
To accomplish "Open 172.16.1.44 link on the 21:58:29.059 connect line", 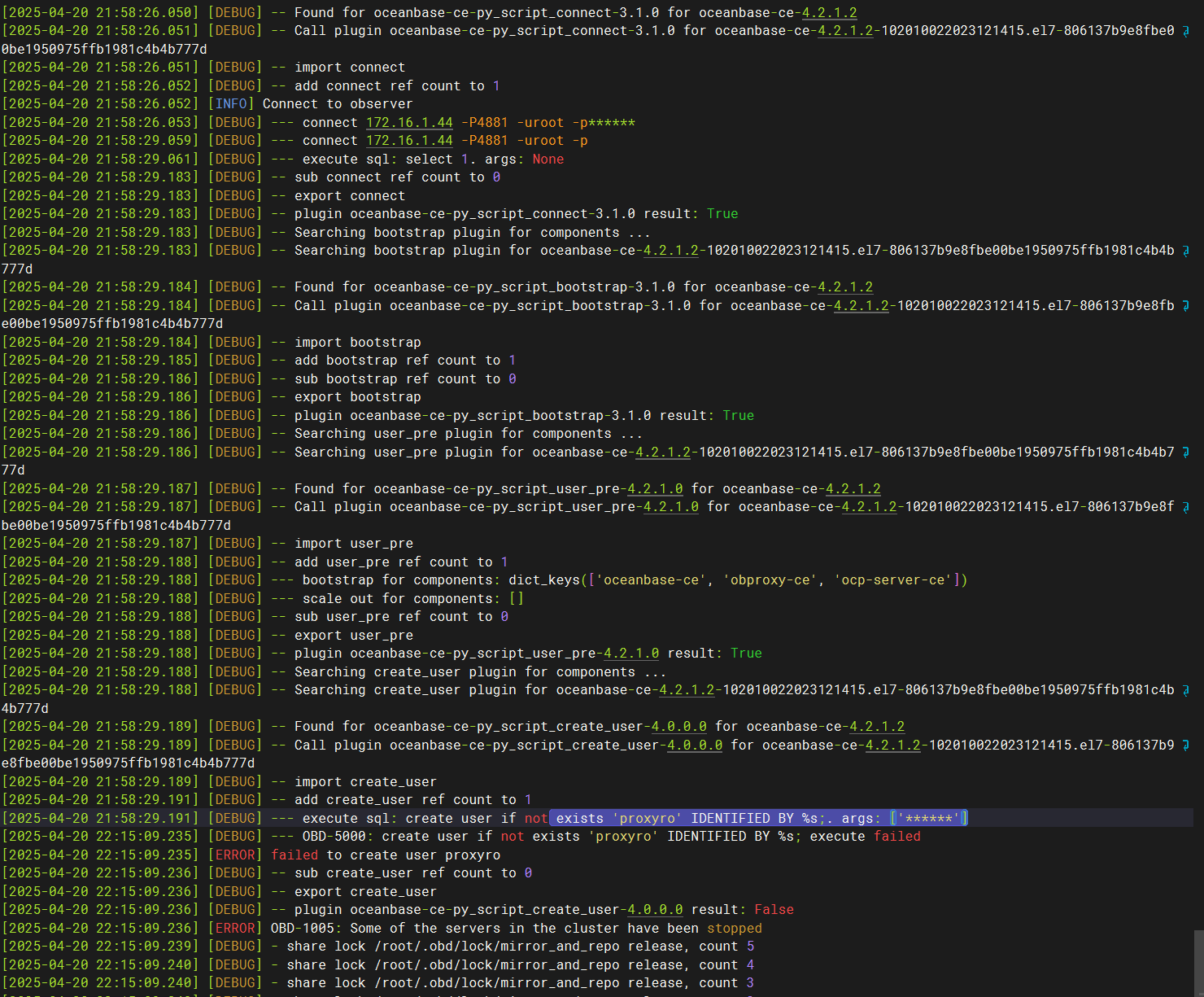I will [409, 141].
